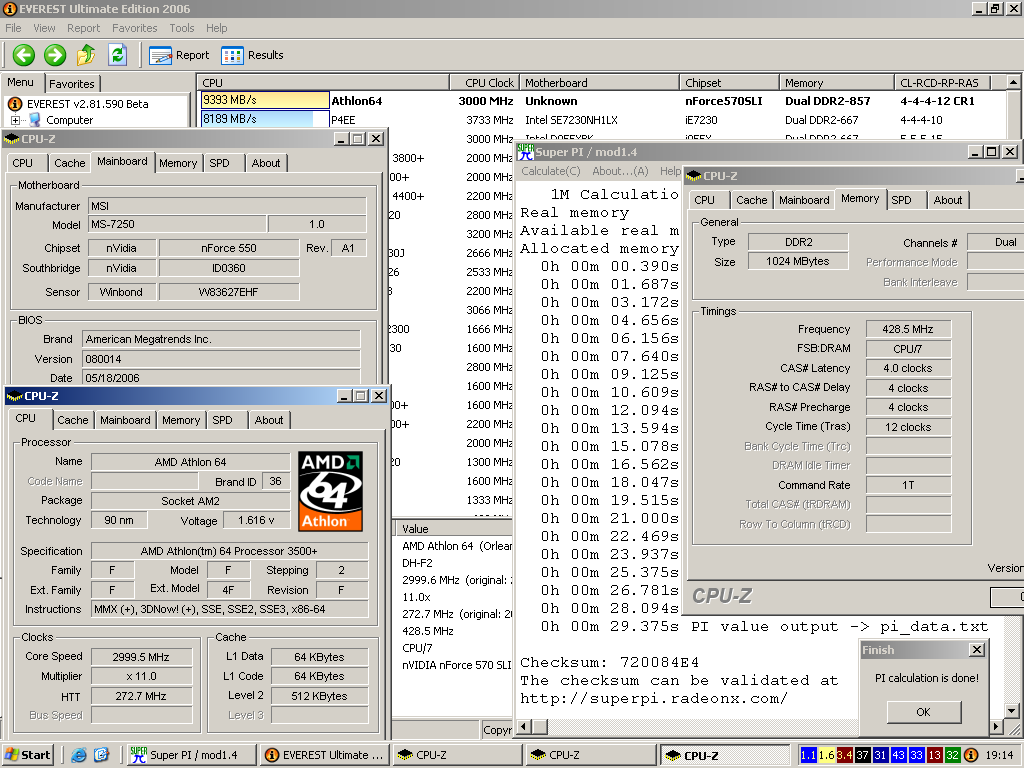Sort by Motherboard column header
Image resolution: width=1024 pixels, height=768 pixels.
pos(599,83)
